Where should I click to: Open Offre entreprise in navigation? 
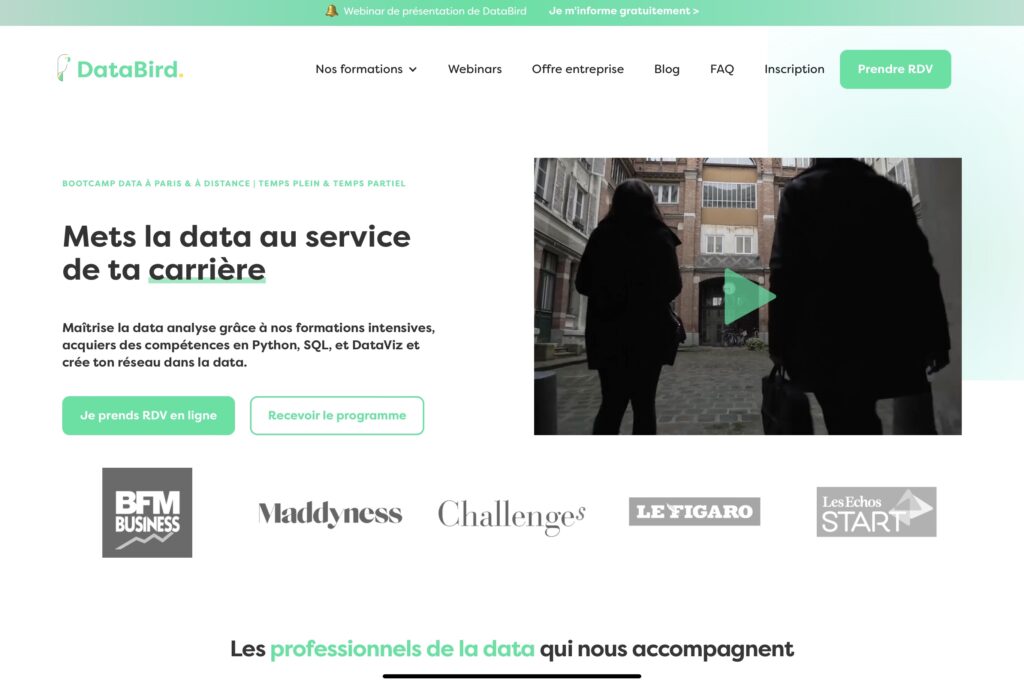click(577, 69)
